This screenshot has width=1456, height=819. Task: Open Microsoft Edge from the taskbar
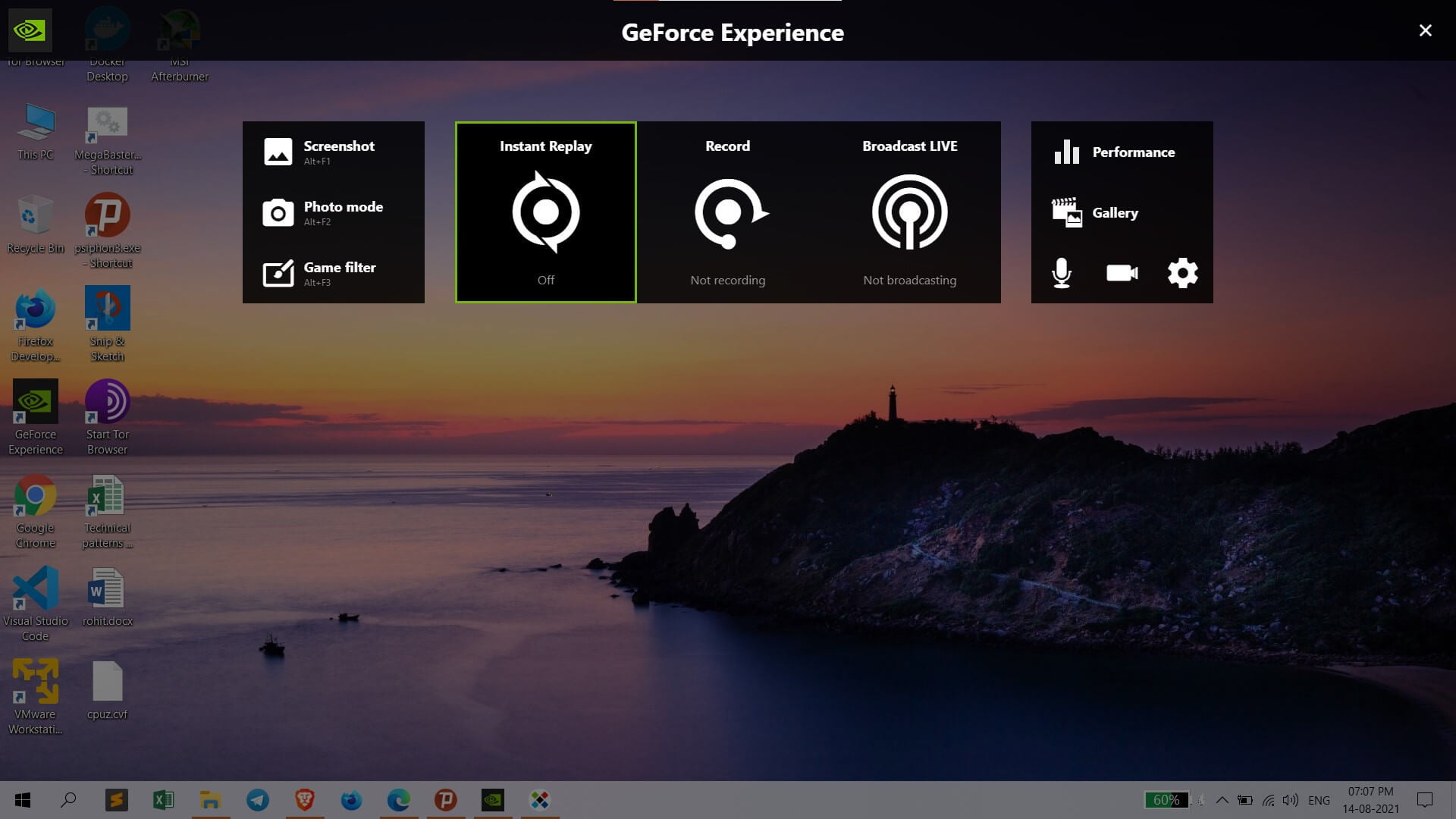pyautogui.click(x=398, y=800)
